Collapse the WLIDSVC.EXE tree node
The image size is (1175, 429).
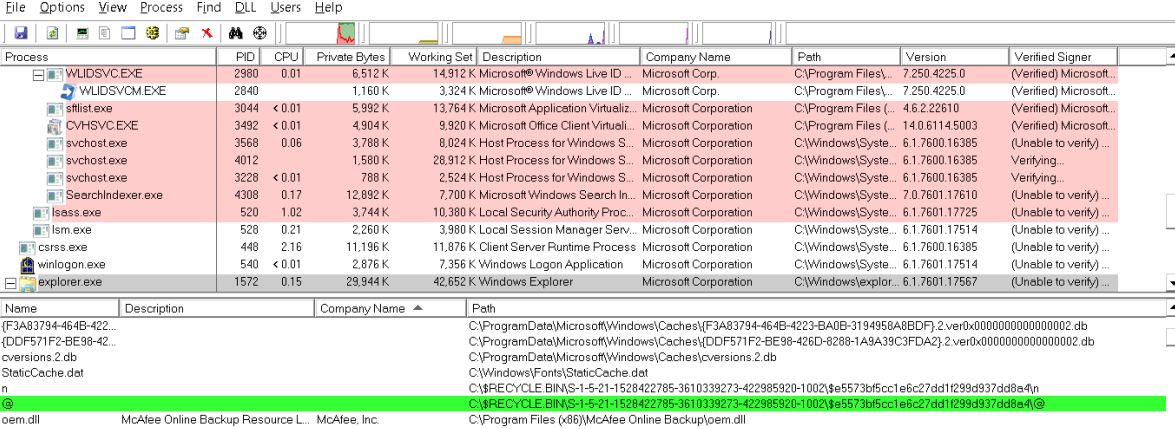point(39,75)
